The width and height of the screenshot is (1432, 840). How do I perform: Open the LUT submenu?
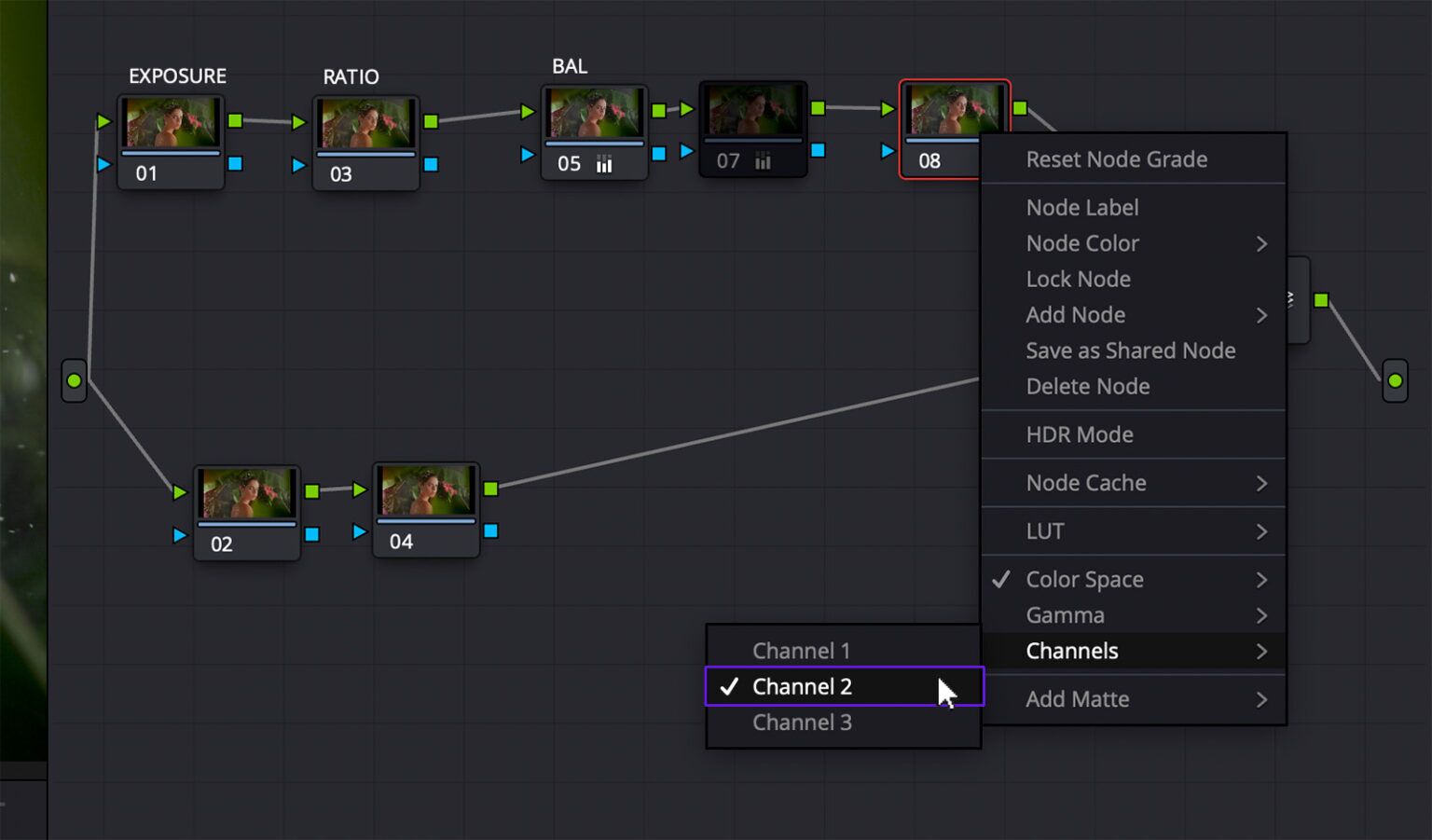click(x=1044, y=530)
